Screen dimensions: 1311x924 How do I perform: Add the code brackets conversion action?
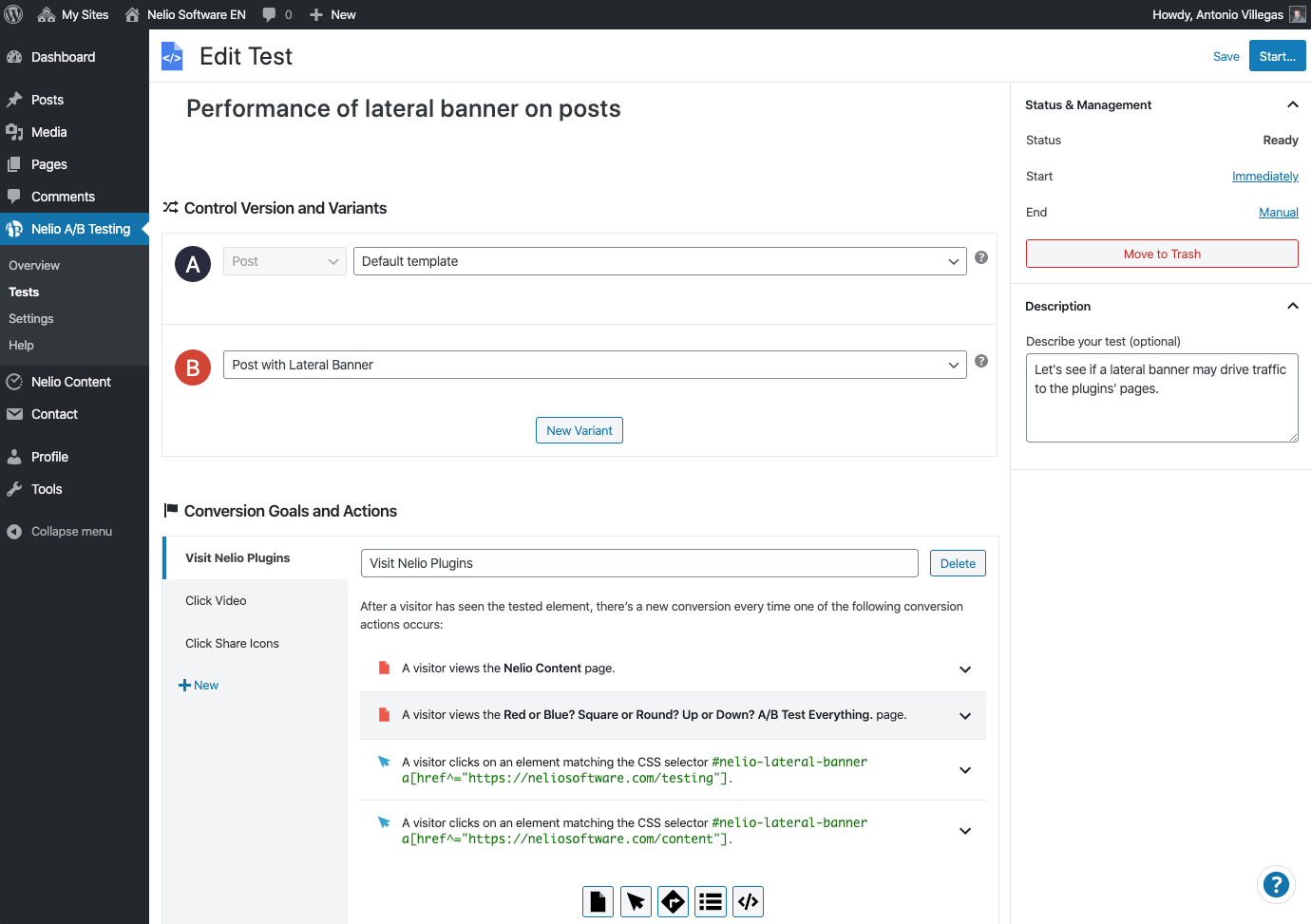tap(749, 901)
